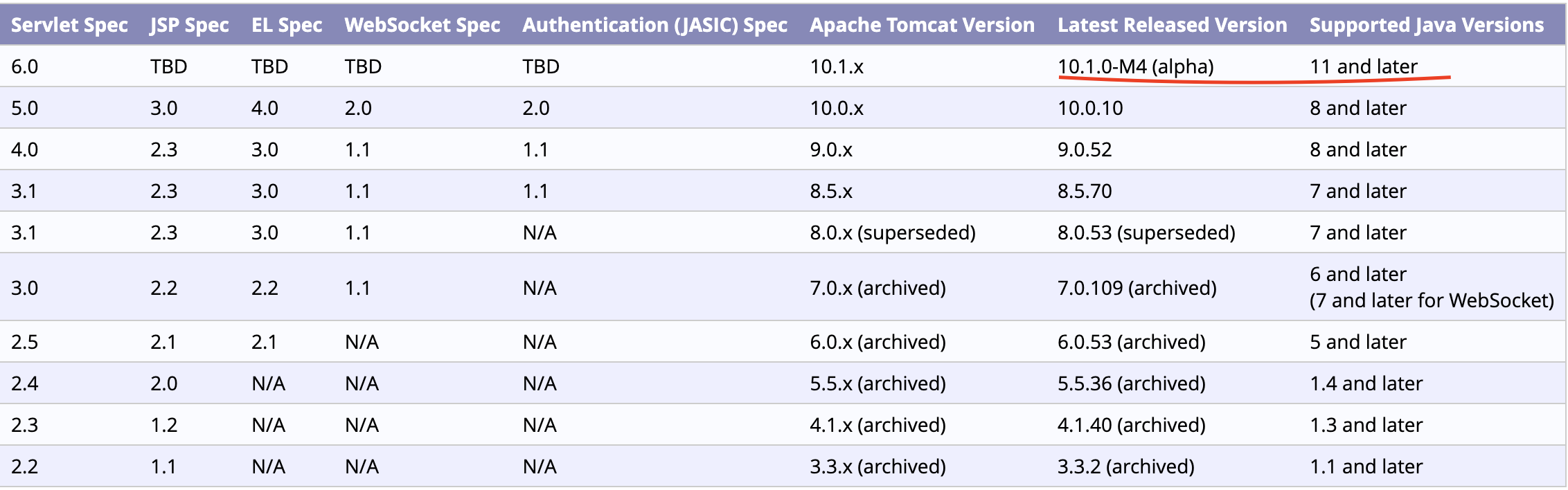Click the underlined 10.1.0-M4 (alpha) version

1135,66
